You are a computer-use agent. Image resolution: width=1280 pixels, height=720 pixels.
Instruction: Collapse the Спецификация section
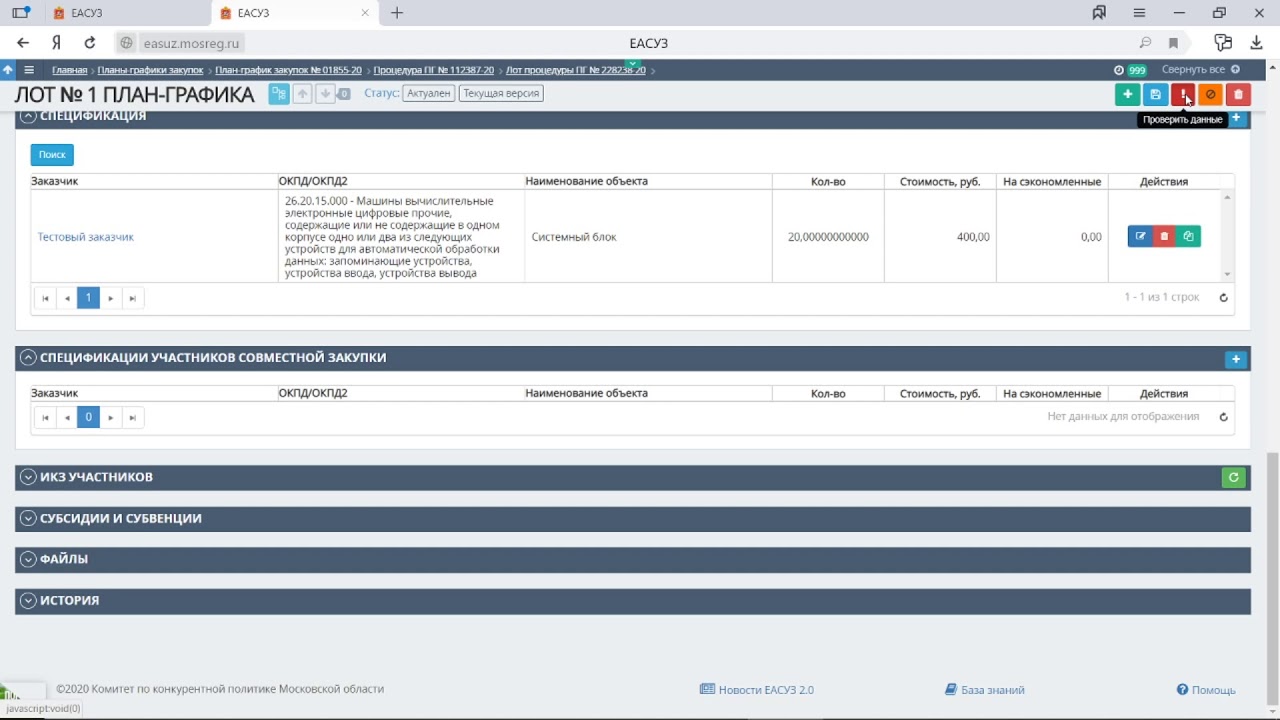(x=28, y=116)
